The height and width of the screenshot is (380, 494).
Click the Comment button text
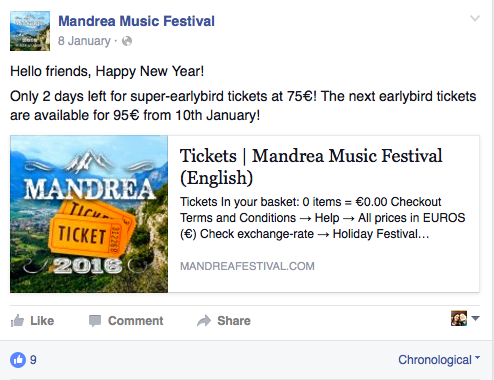(136, 321)
